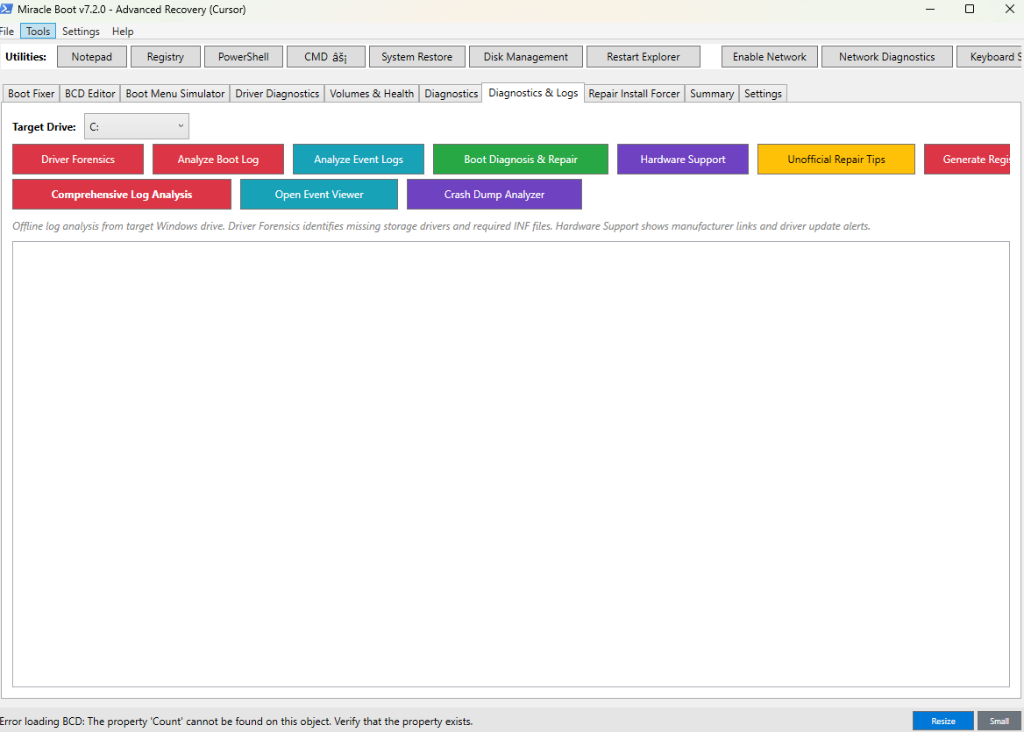Launch PowerShell from the Utilities bar
1024x732 pixels.
(243, 56)
